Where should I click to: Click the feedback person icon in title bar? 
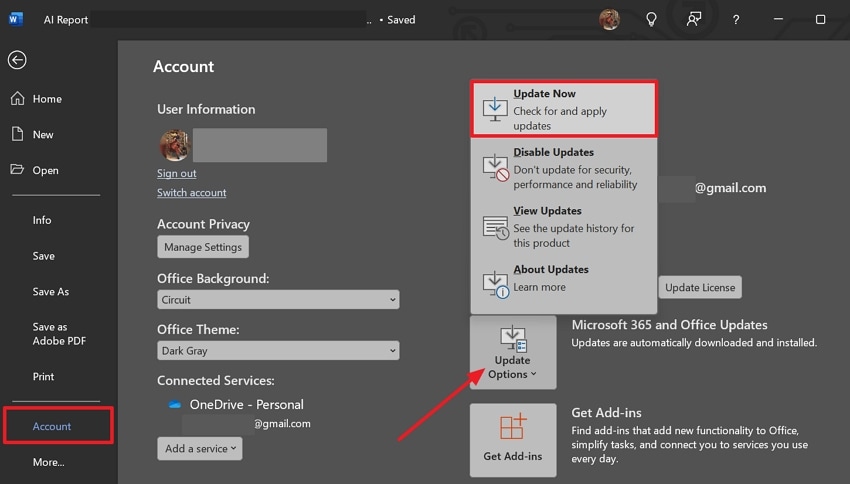pos(693,19)
